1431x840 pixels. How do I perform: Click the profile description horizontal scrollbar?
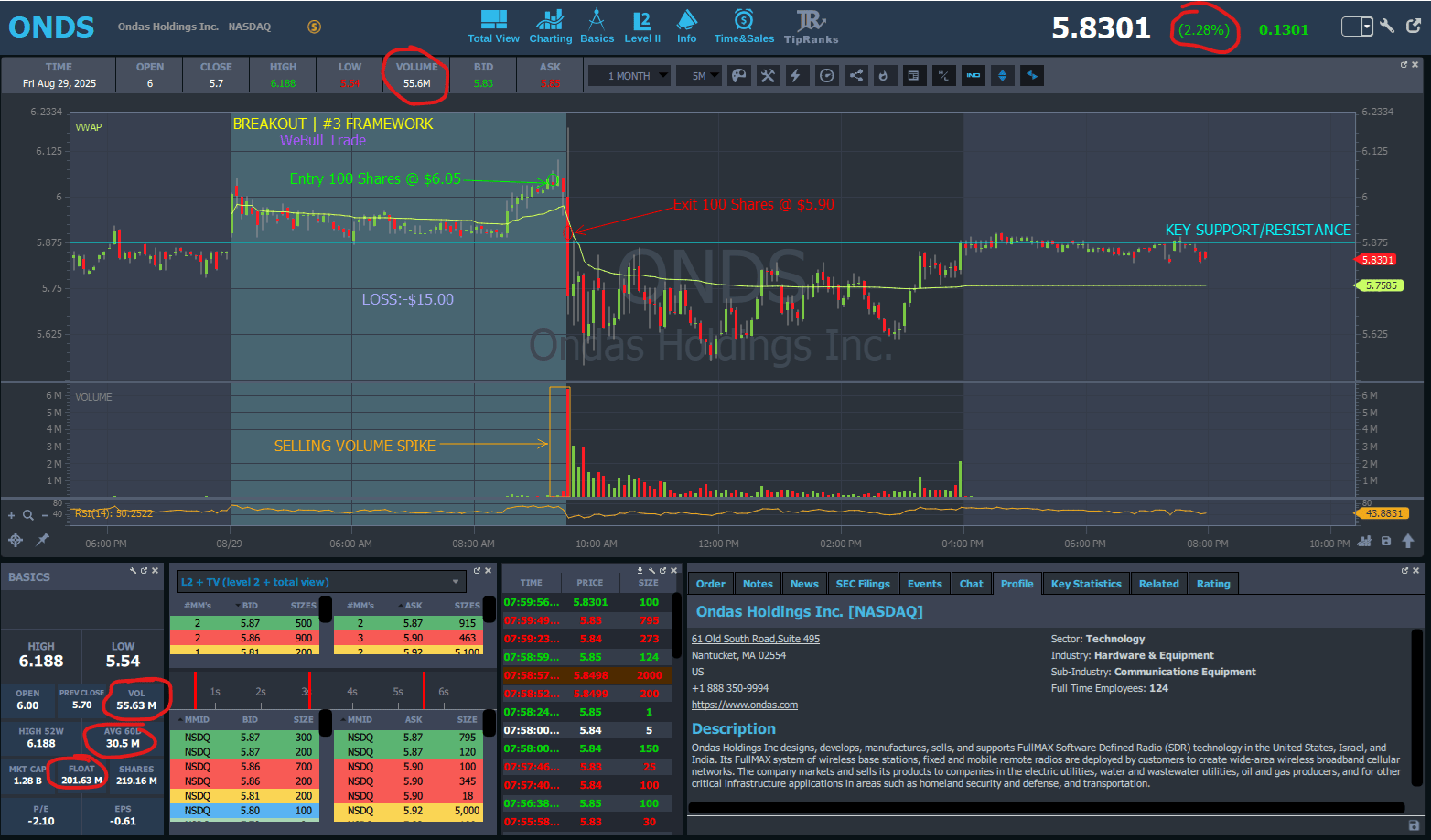[1046, 808]
